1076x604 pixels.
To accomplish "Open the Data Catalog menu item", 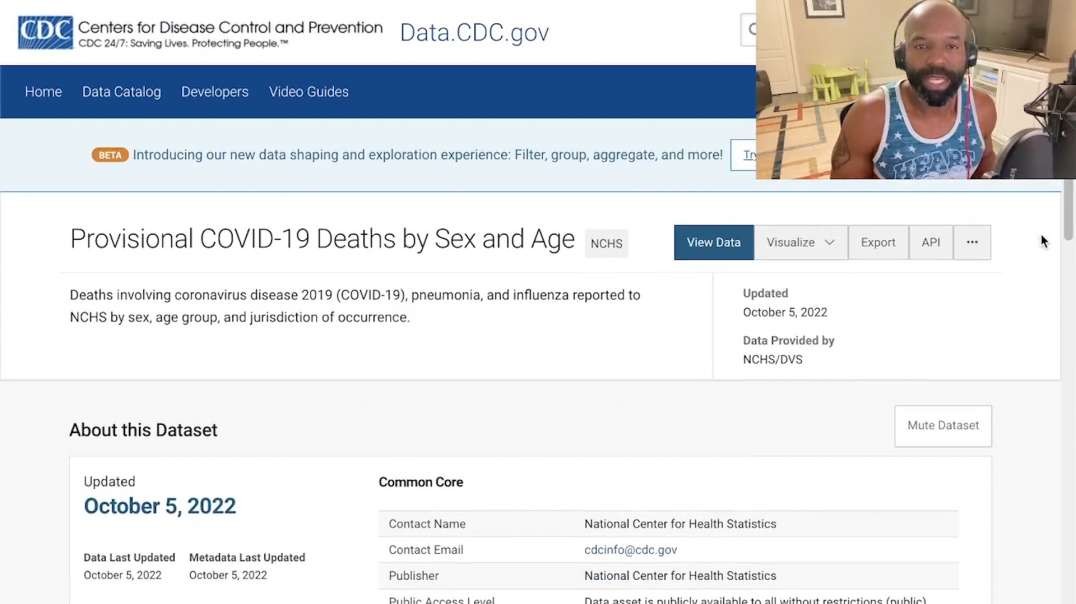I will point(121,91).
